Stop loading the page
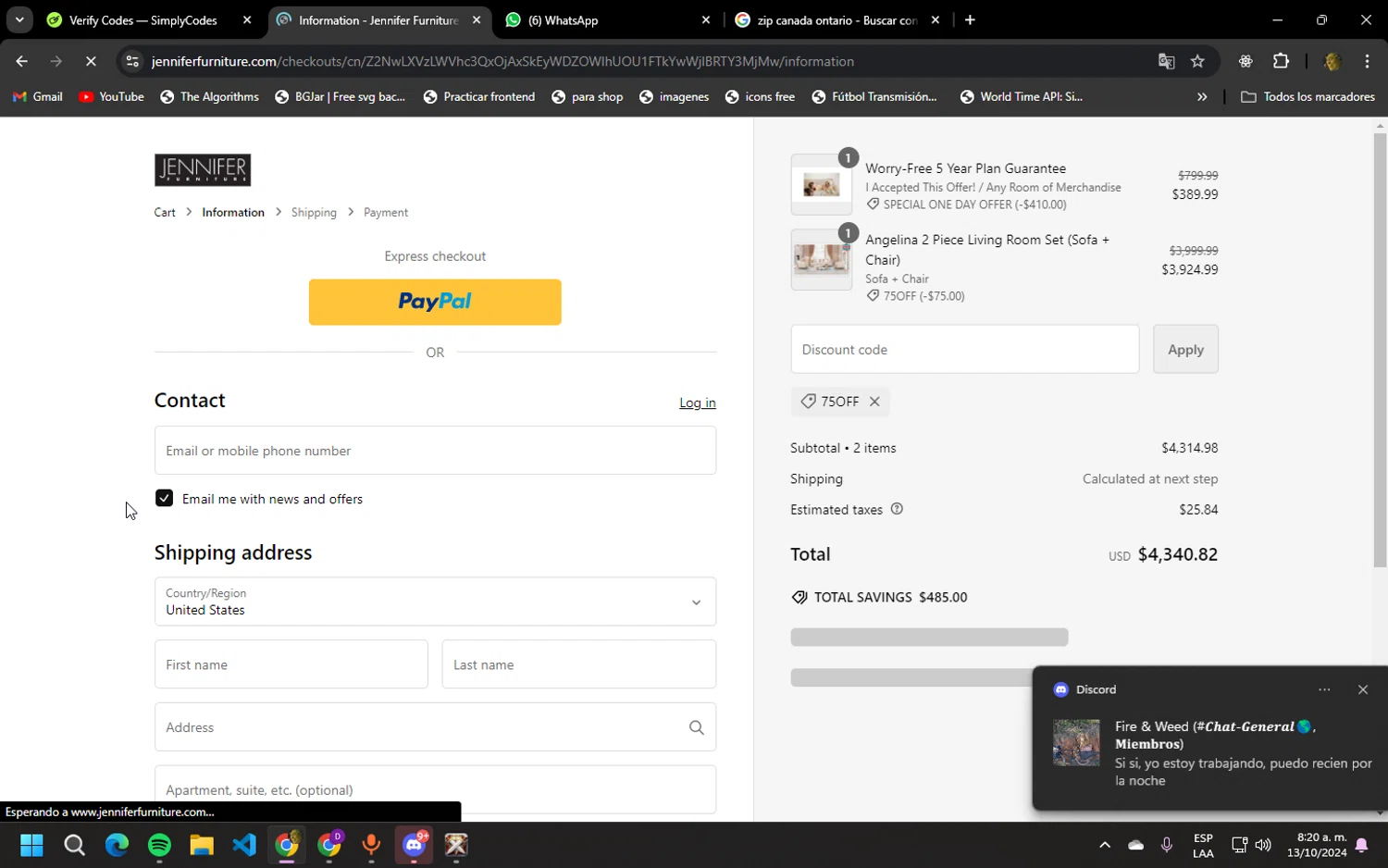This screenshot has height=868, width=1388. (91, 61)
